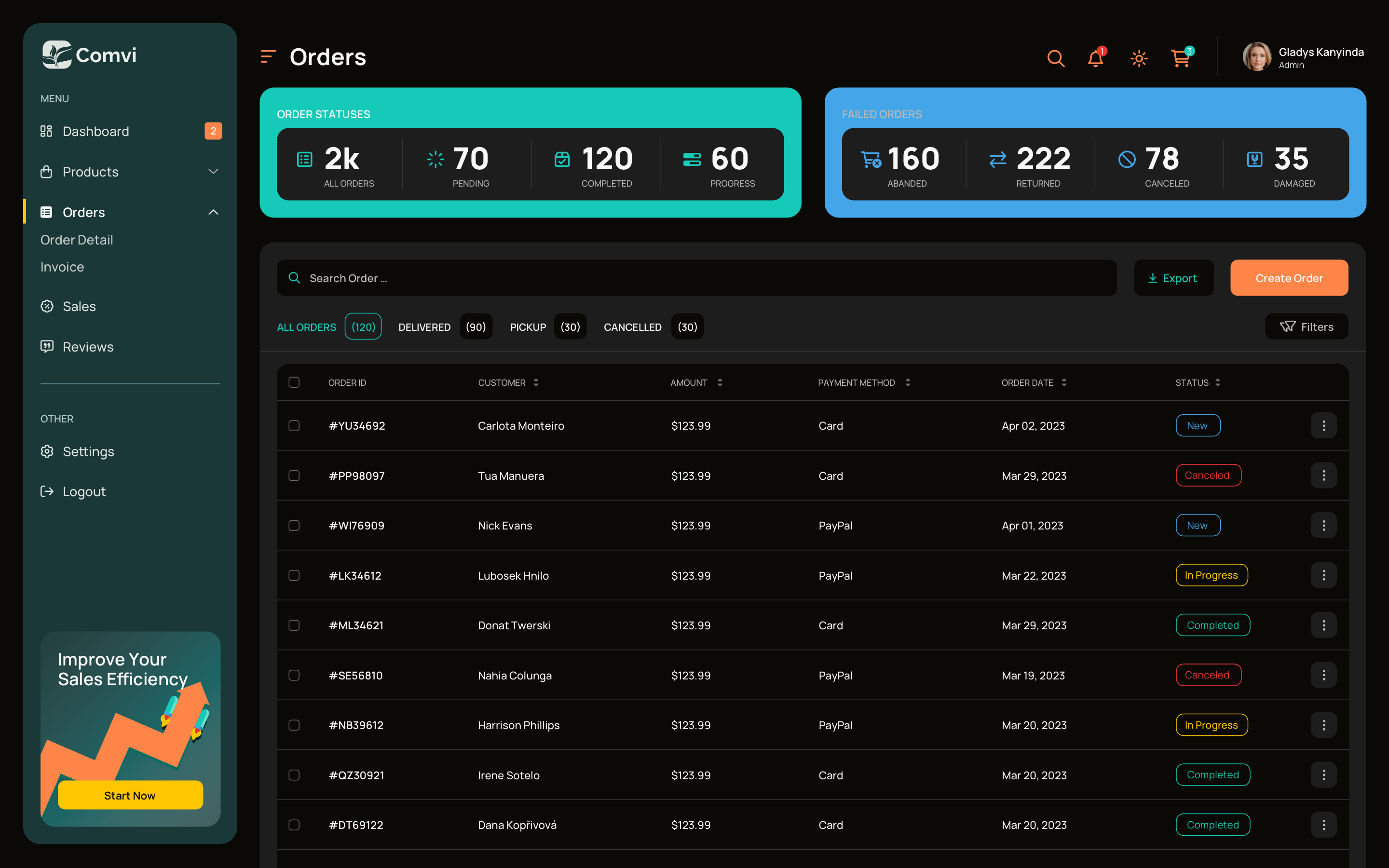Expand the Products menu in the sidebar

[x=213, y=171]
